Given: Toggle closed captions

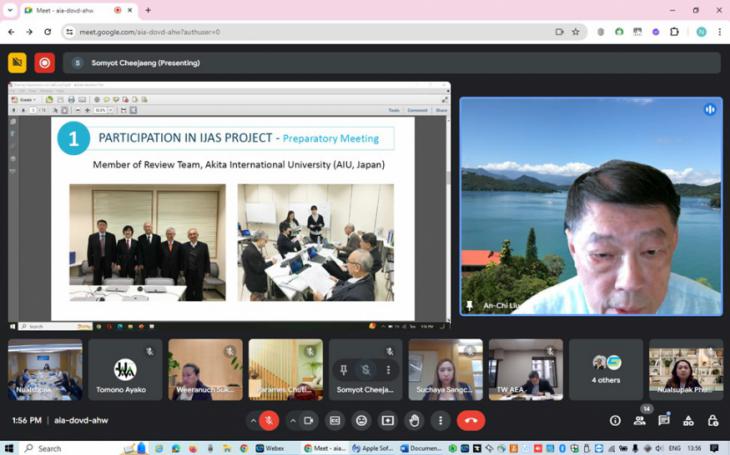Looking at the screenshot, I should (x=335, y=421).
